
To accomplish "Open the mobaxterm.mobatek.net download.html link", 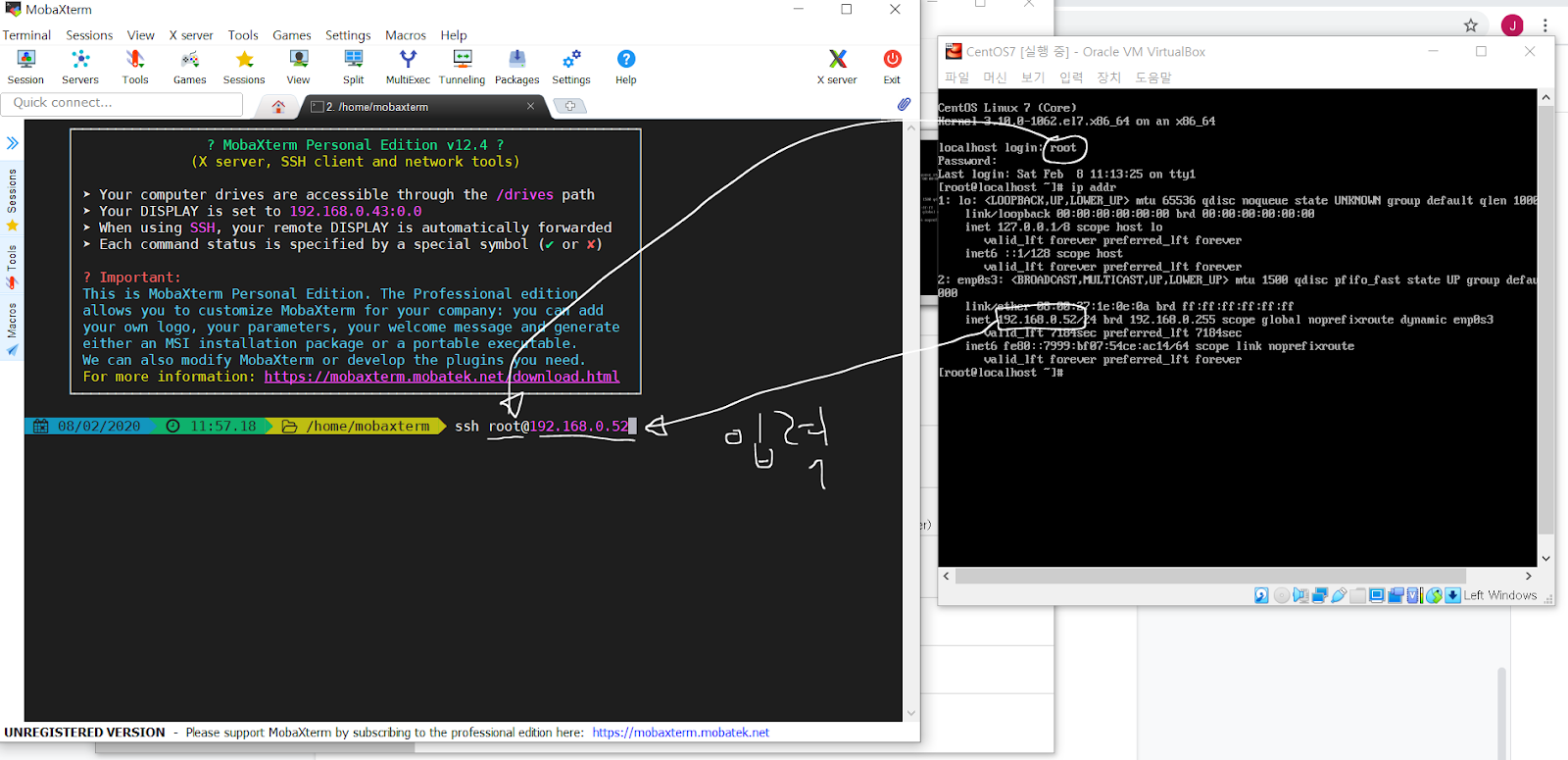I will point(442,377).
